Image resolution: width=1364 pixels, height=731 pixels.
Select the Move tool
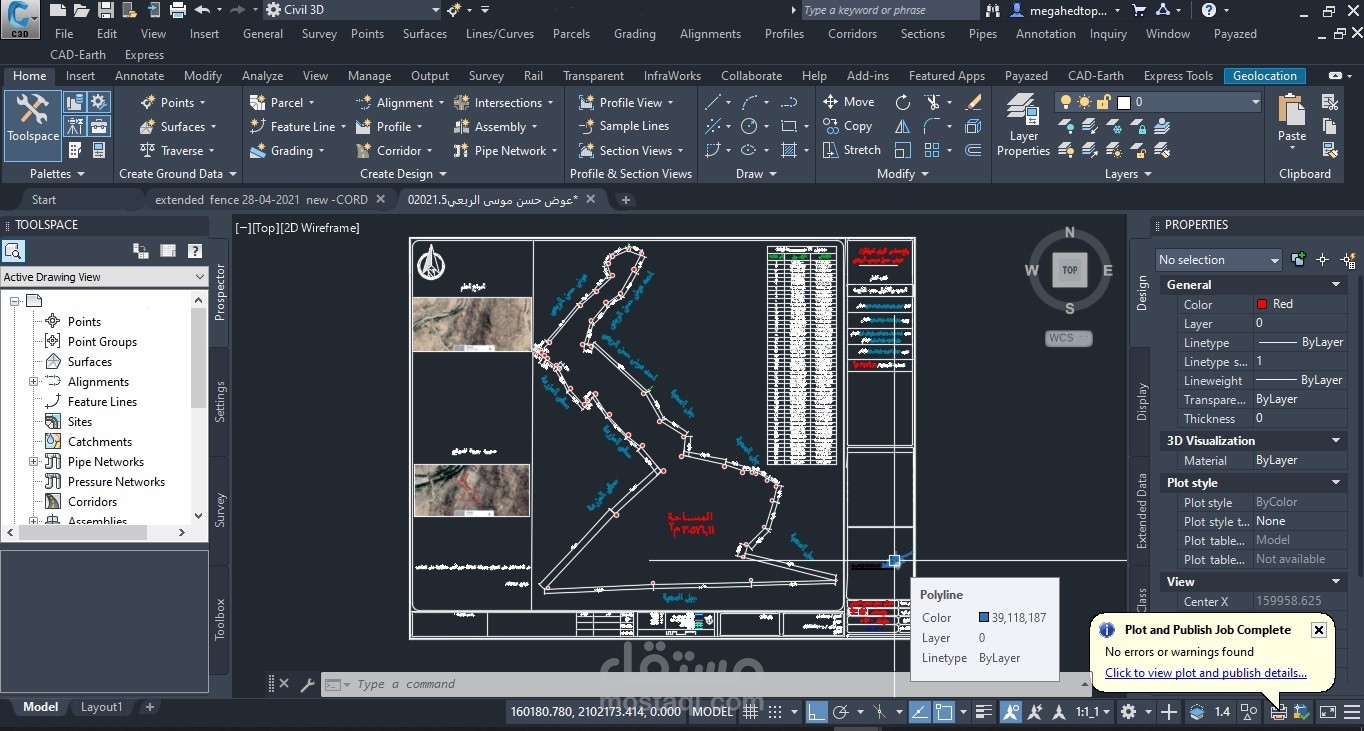tap(848, 102)
